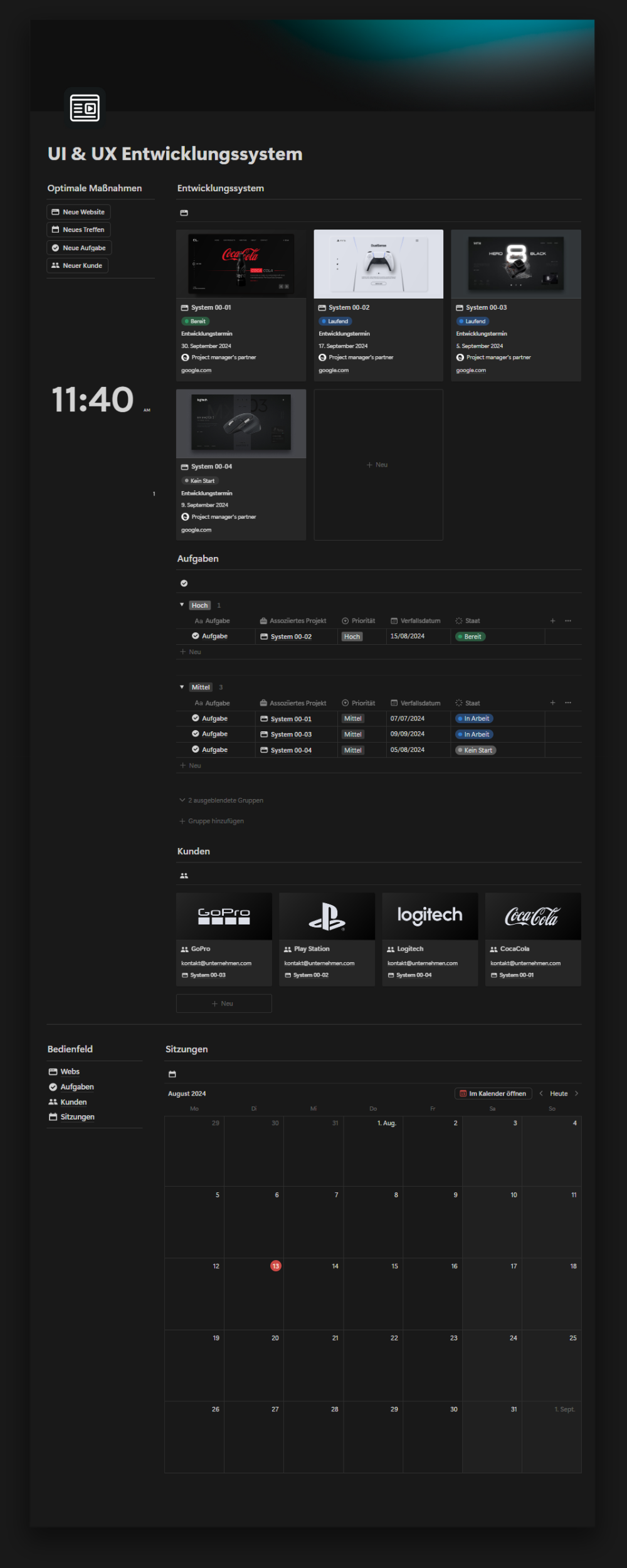The height and width of the screenshot is (1568, 627).
Task: Open the System 00-02 controller gallery card
Action: point(378,305)
